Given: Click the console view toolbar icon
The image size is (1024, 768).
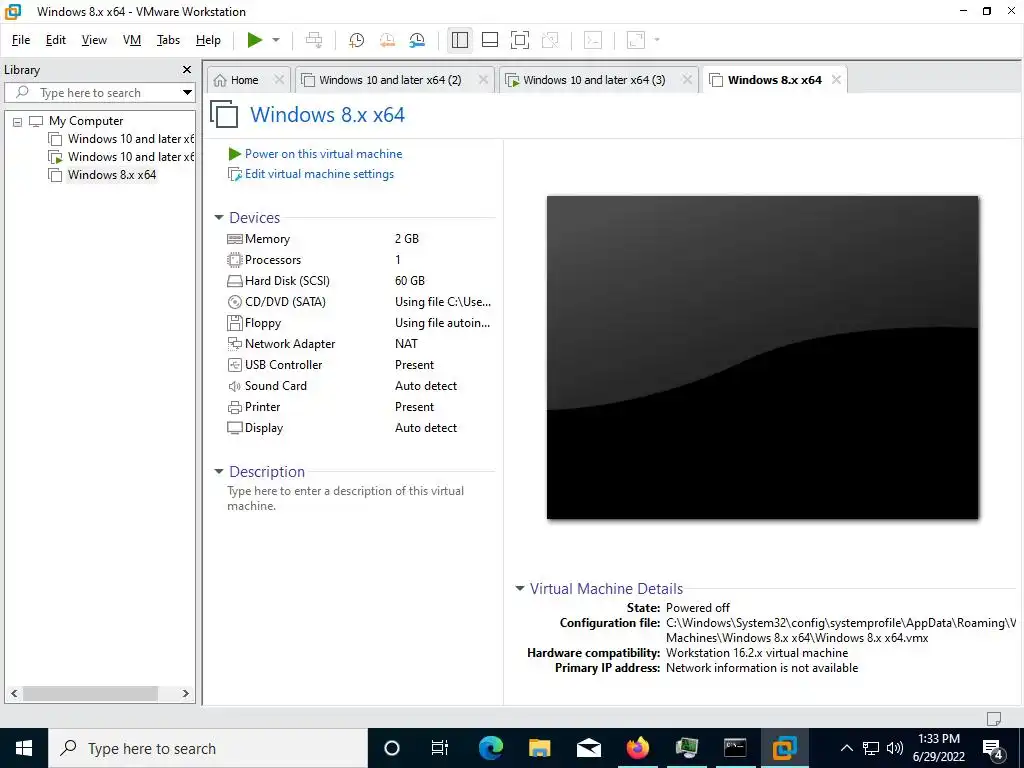Looking at the screenshot, I should point(593,40).
